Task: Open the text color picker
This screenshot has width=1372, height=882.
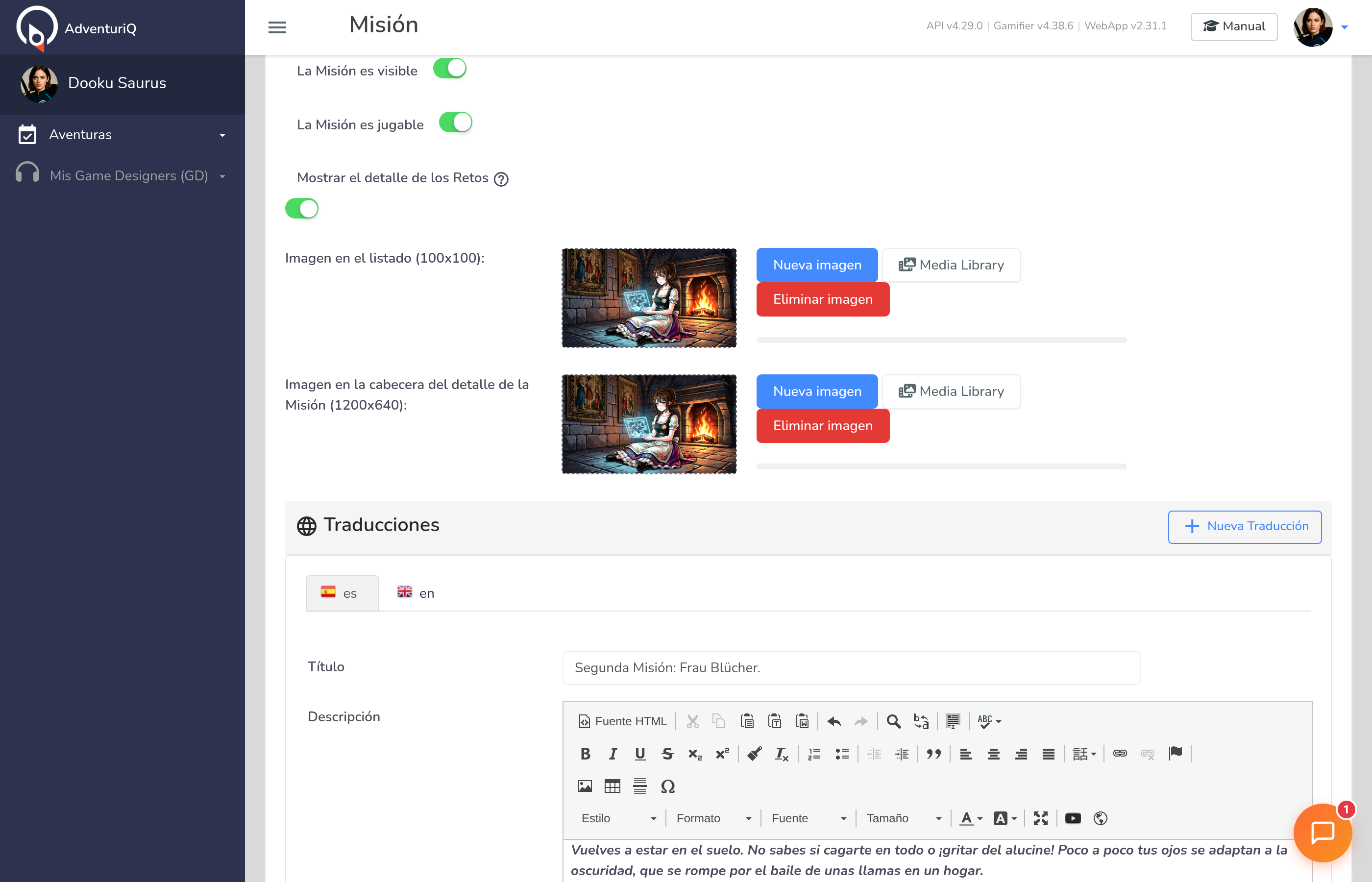Action: [971, 818]
